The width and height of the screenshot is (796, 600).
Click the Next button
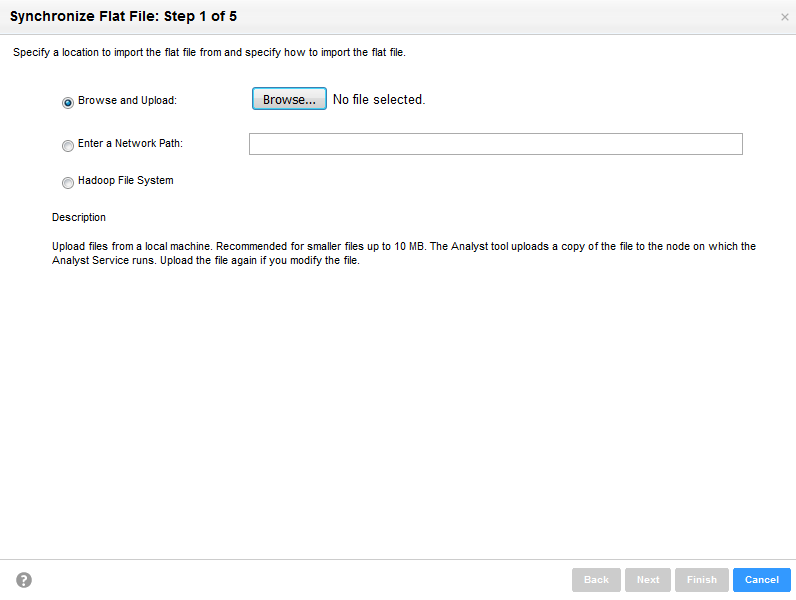coord(648,580)
